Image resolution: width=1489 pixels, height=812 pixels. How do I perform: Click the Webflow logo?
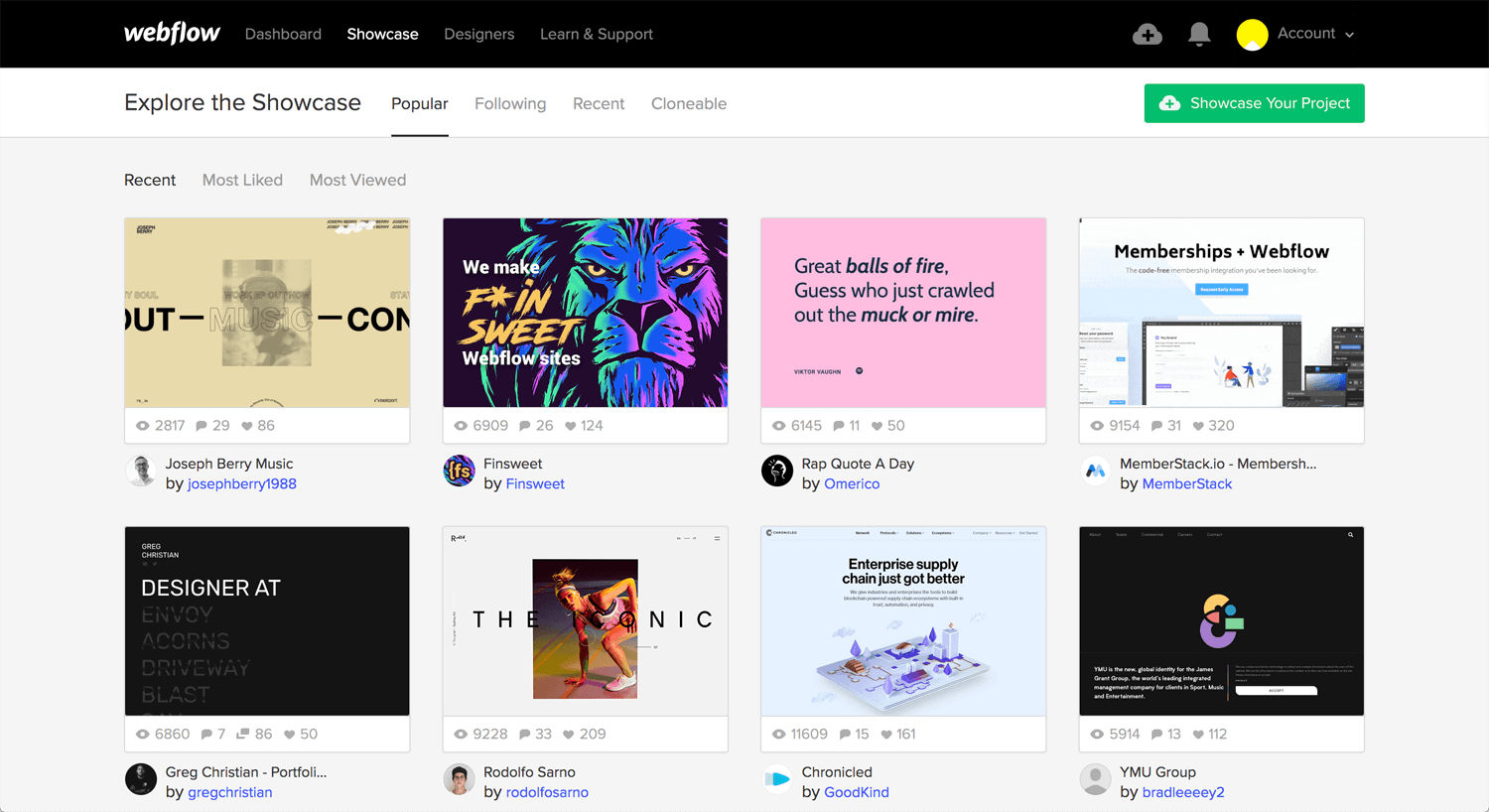tap(172, 34)
